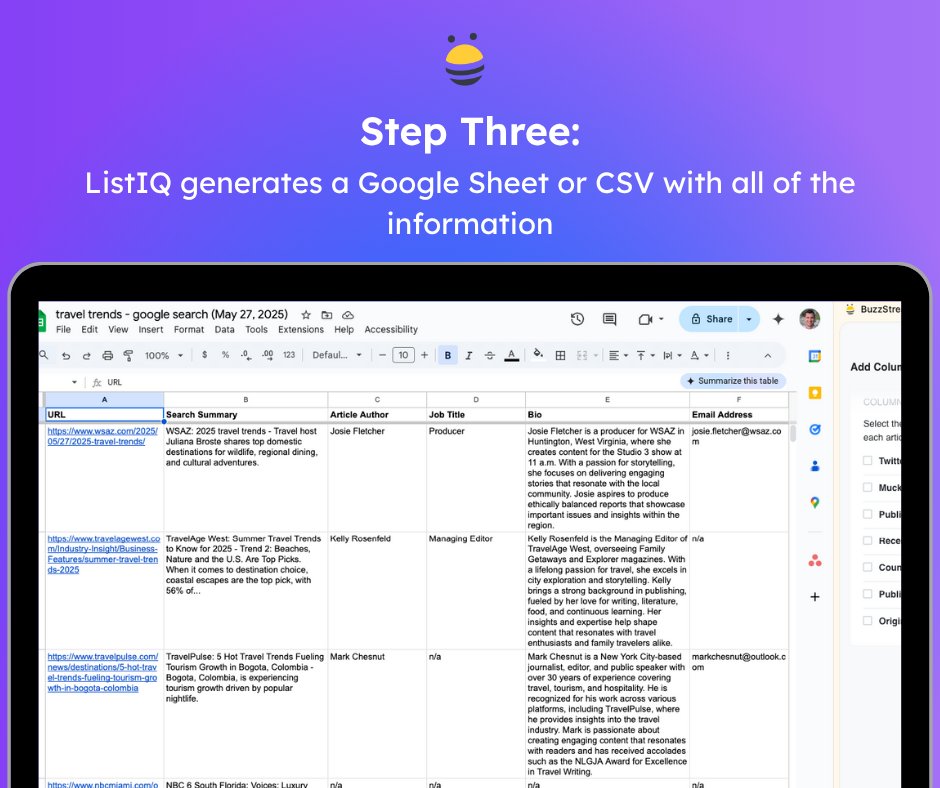Open Gemini sparkle icon near Share

coord(778,319)
